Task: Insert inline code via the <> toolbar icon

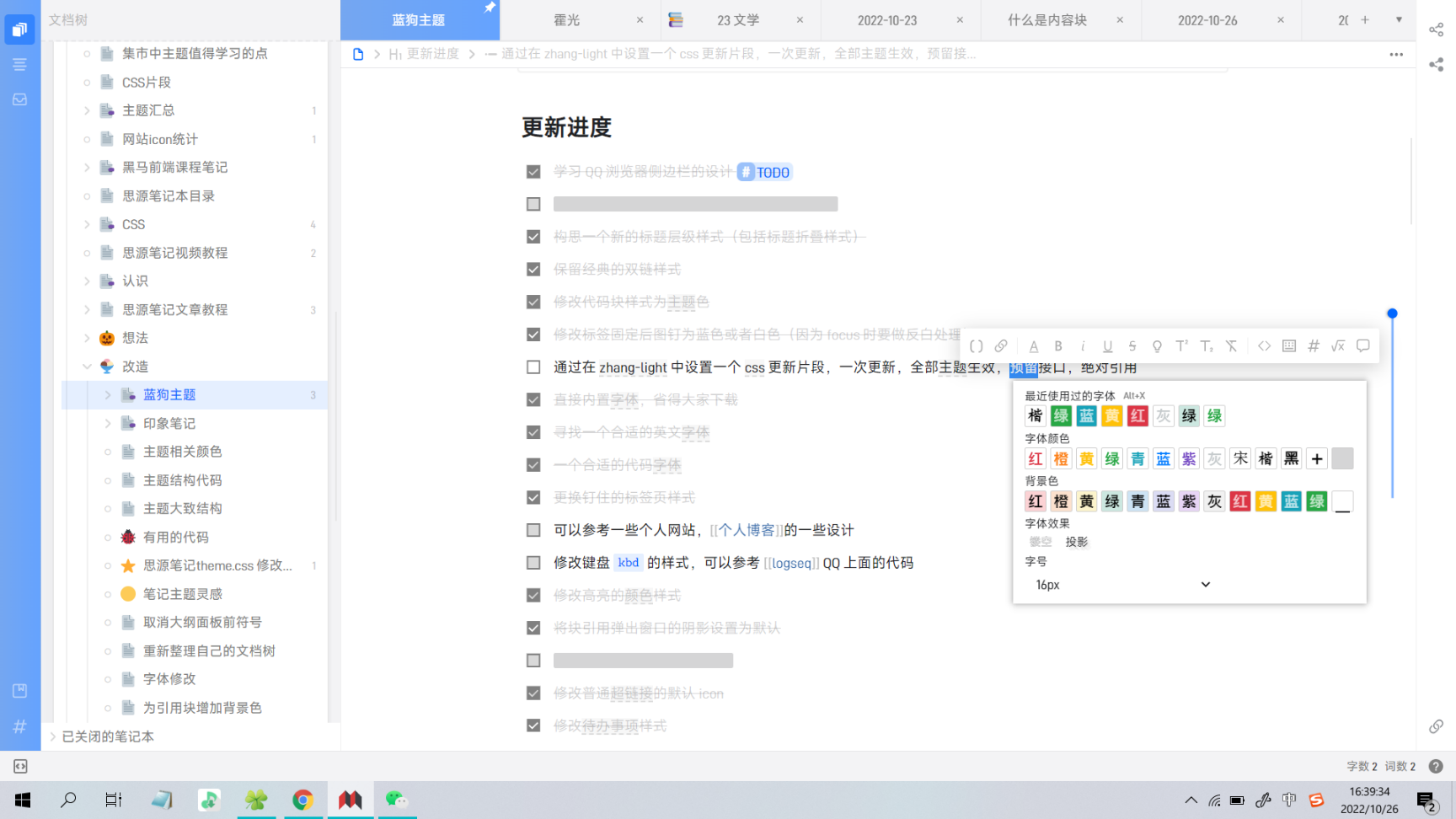Action: click(1265, 345)
